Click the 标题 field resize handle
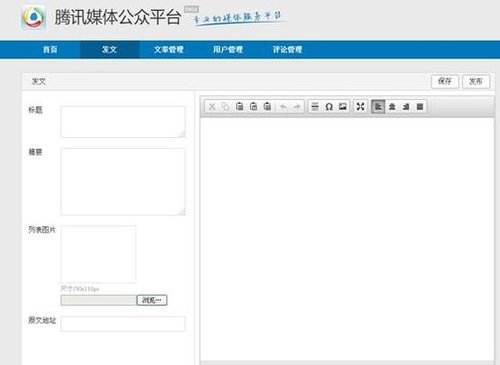Image resolution: width=500 pixels, height=365 pixels. pos(182,134)
